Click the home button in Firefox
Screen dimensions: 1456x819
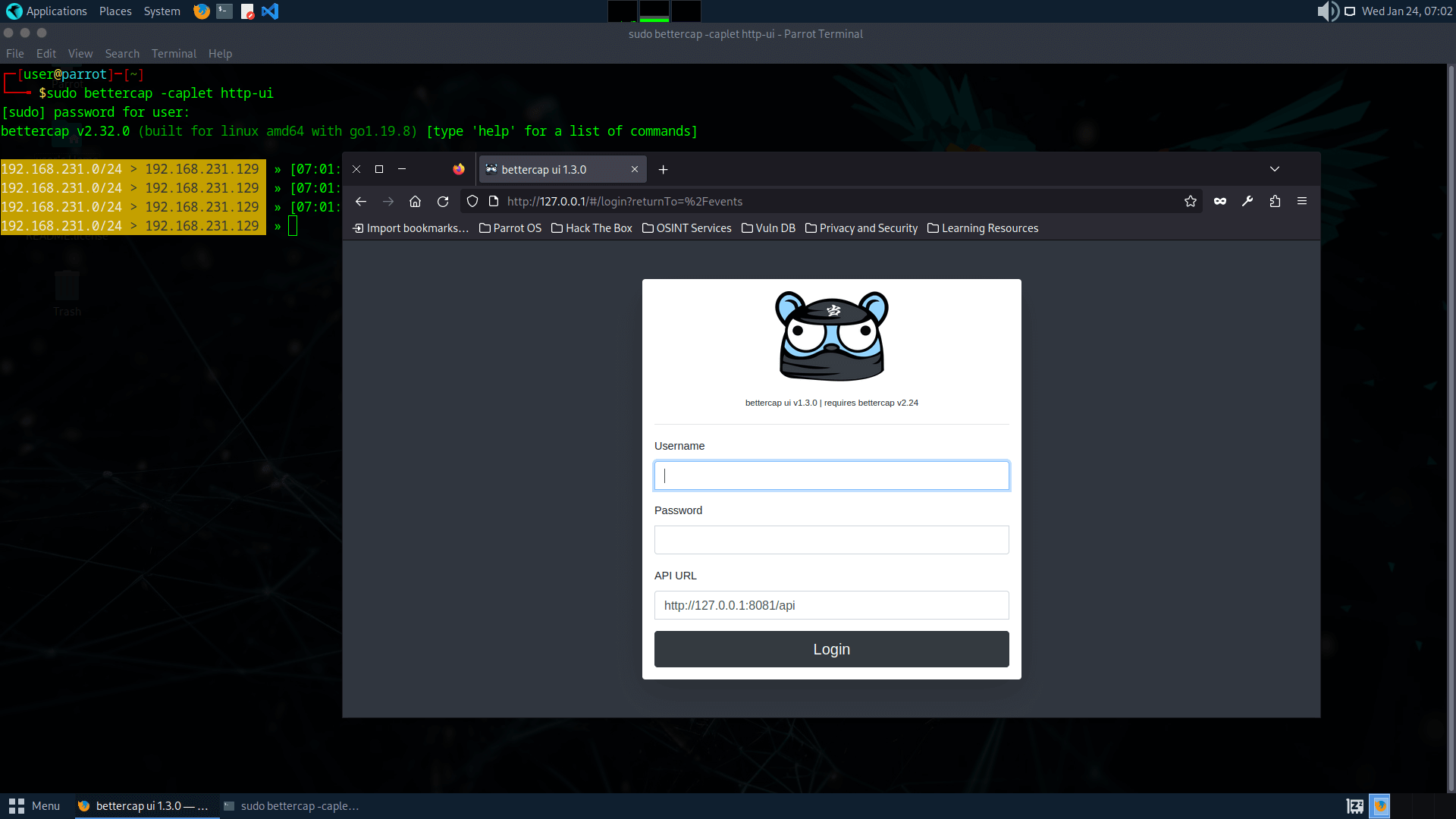(x=415, y=201)
